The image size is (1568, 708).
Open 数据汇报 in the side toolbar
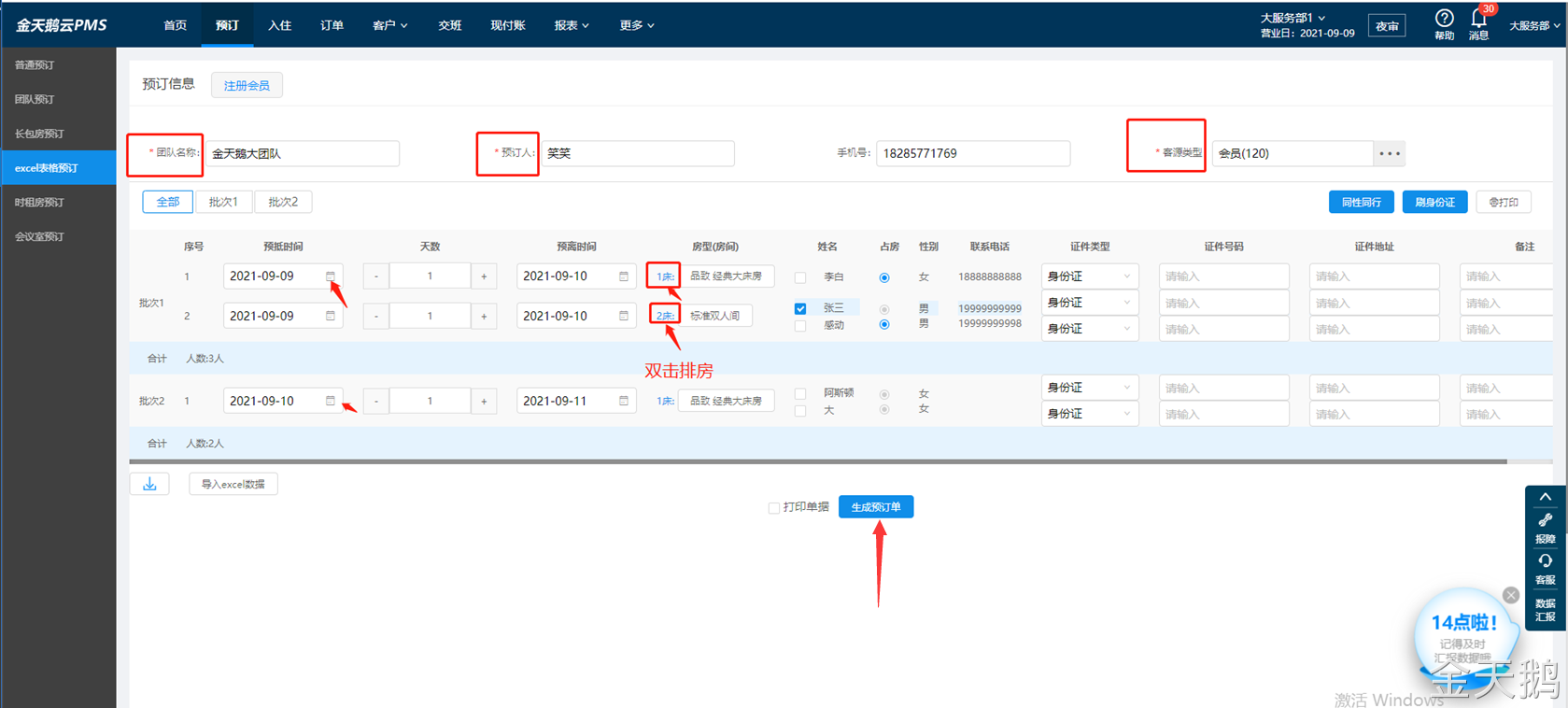pyautogui.click(x=1546, y=610)
